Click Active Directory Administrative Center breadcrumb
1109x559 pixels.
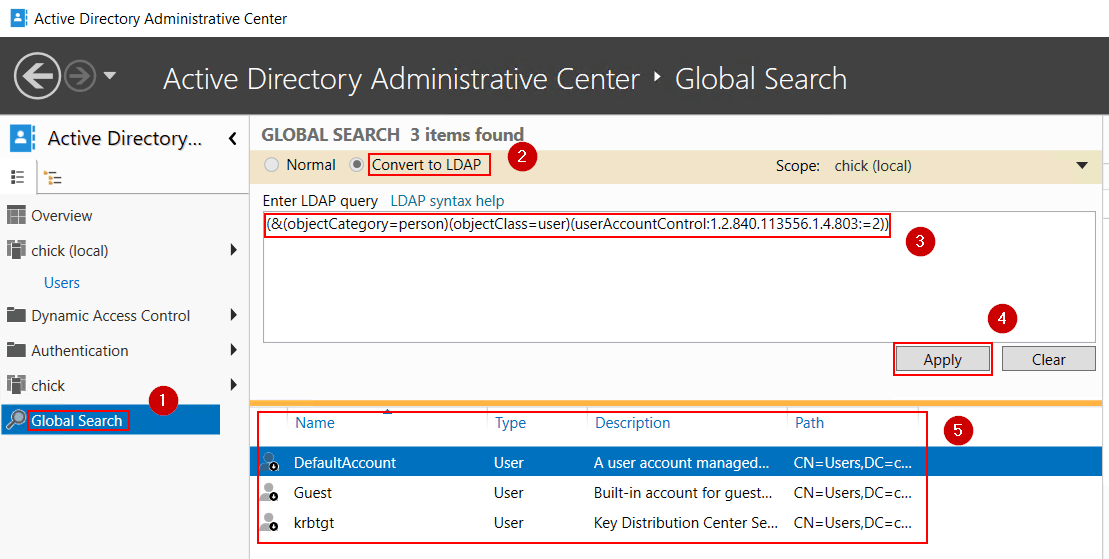tap(402, 79)
